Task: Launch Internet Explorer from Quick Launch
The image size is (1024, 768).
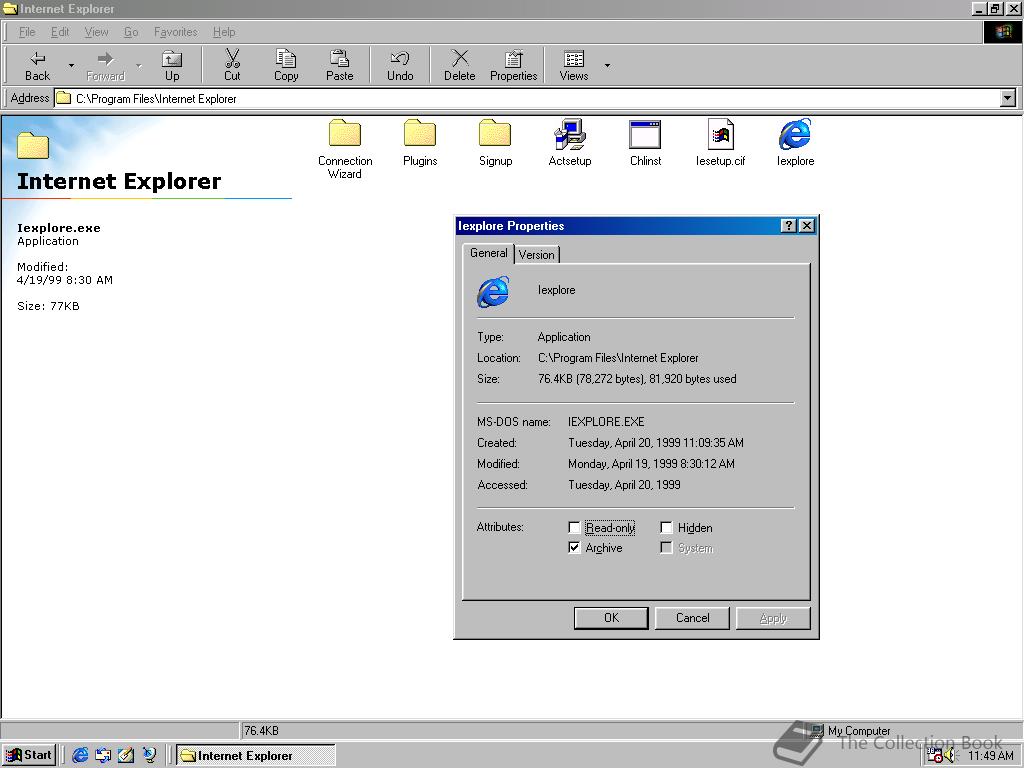Action: (80, 756)
